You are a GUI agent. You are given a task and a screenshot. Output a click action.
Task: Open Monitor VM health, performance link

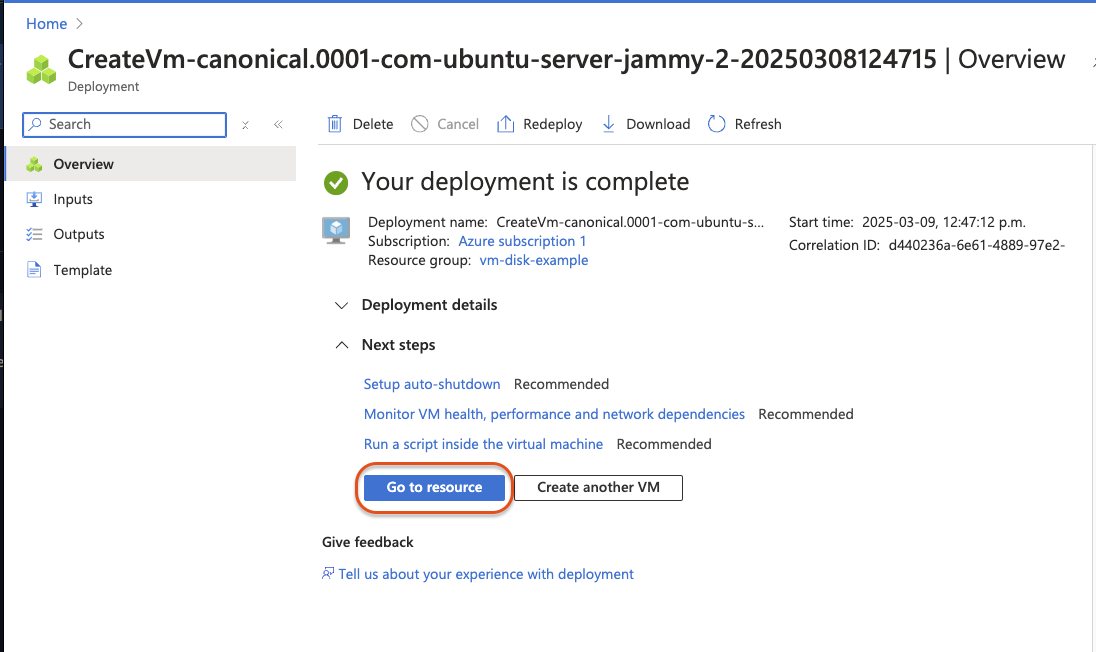554,414
